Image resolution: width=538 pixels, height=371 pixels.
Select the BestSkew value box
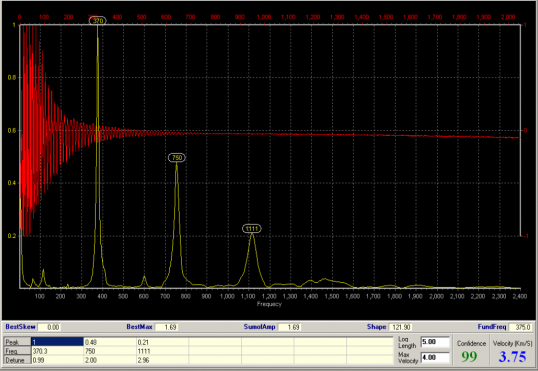pyautogui.click(x=49, y=327)
